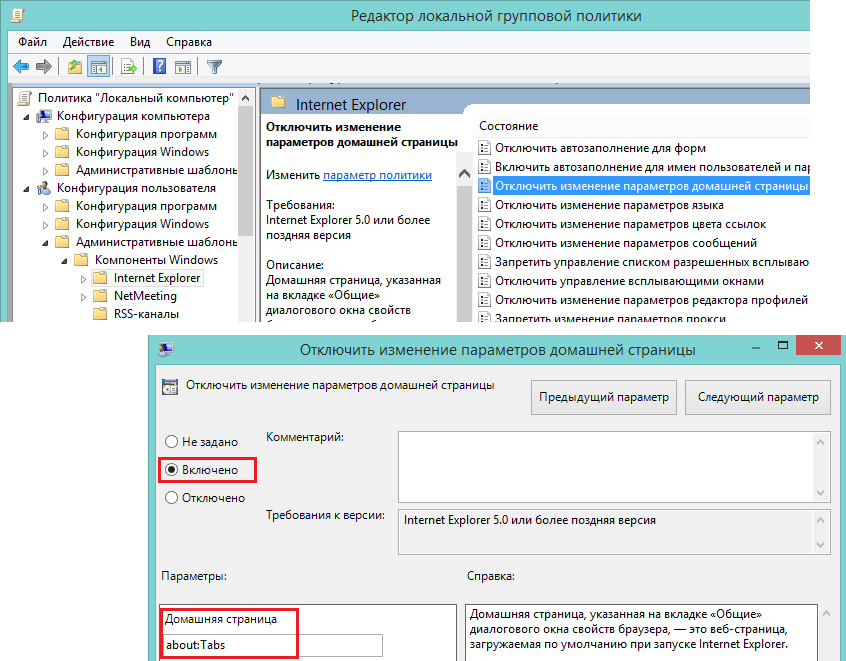Viewport: 846px width, 661px height.
Task: Select the 'Включено' radio button
Action: coord(172,469)
